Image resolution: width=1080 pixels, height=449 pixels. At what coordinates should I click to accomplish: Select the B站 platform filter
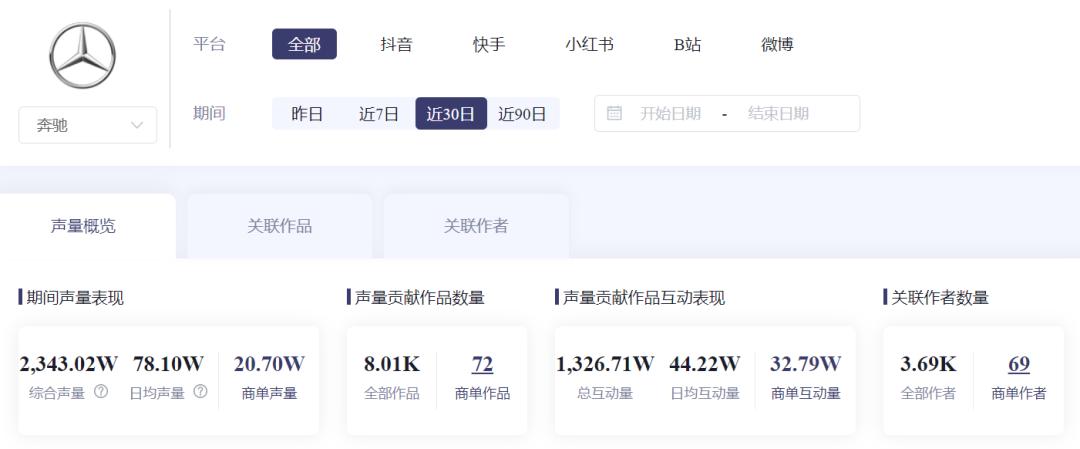687,44
